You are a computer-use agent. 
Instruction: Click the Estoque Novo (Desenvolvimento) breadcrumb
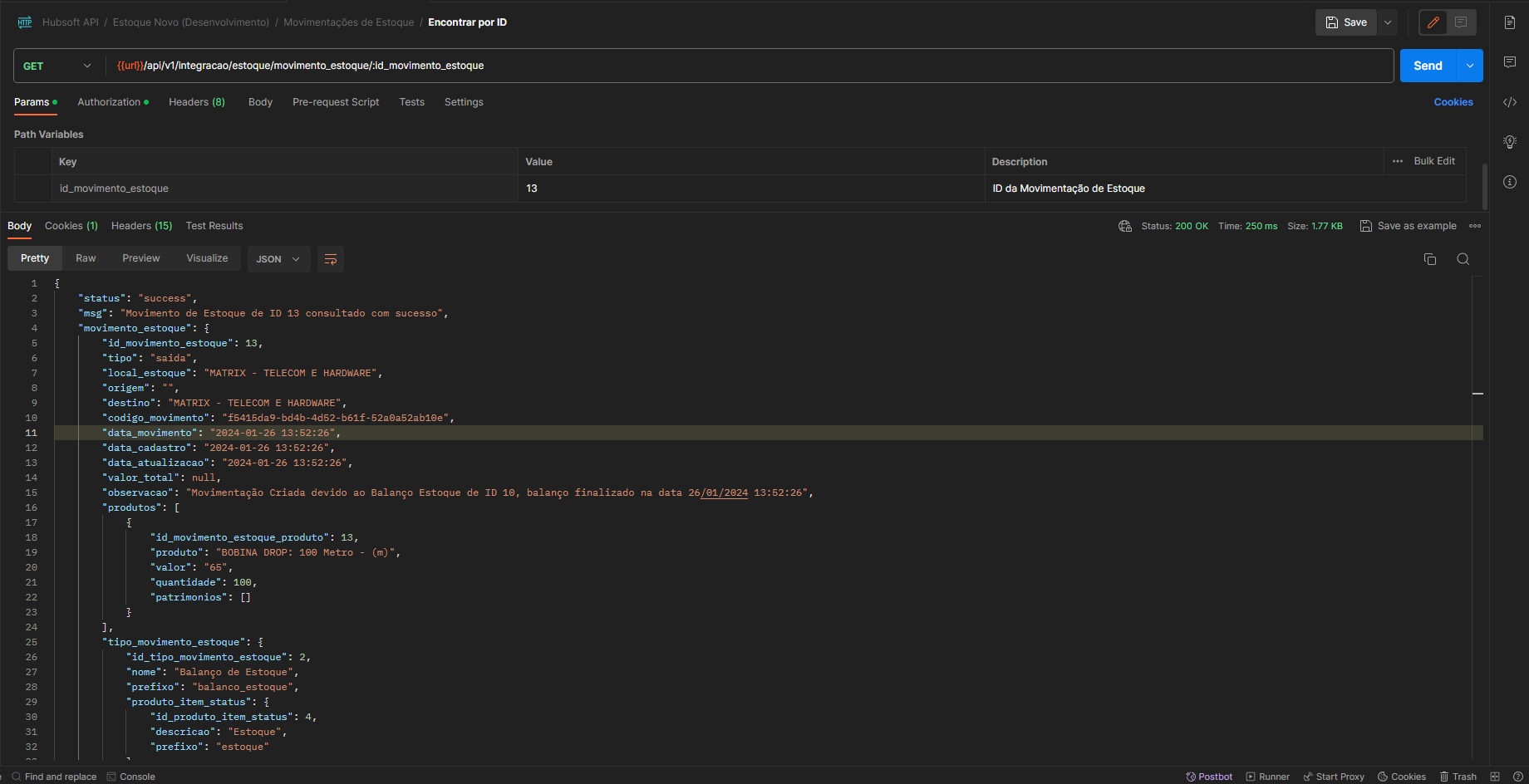pos(191,22)
